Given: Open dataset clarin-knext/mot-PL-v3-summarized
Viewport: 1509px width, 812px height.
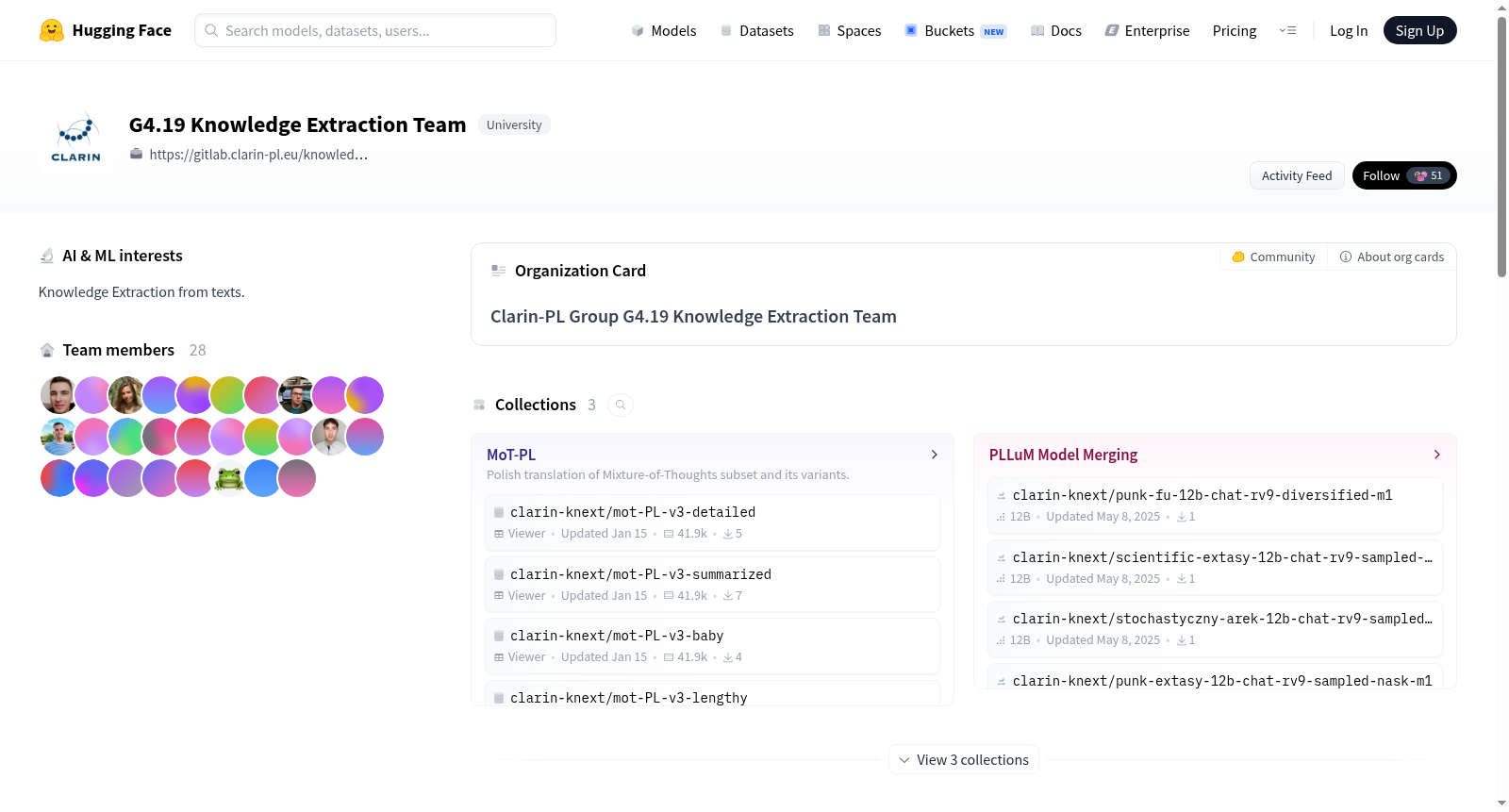Looking at the screenshot, I should pos(712,585).
